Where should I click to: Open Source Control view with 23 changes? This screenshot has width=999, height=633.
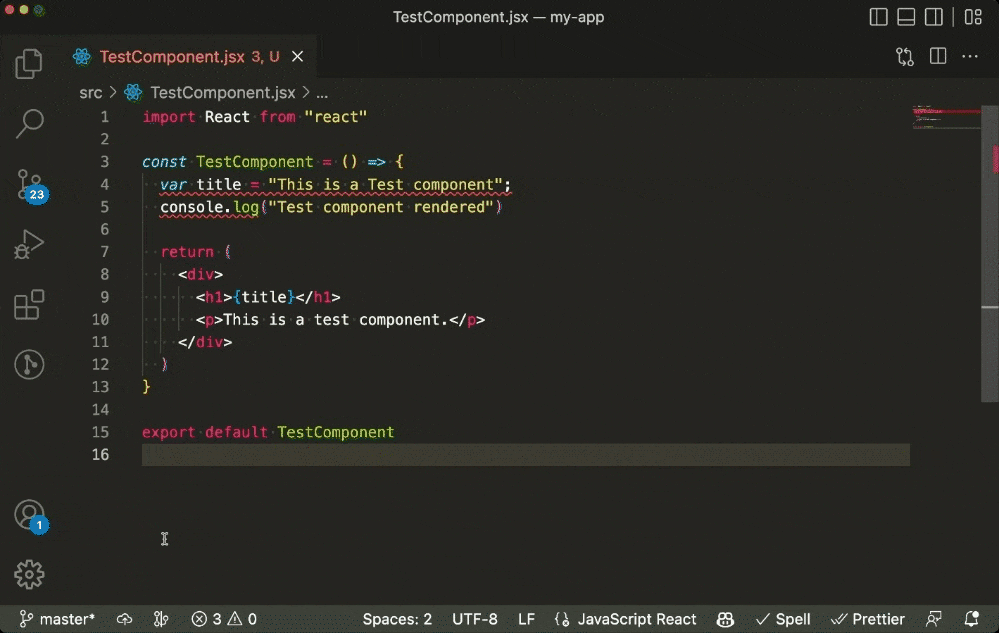click(29, 184)
